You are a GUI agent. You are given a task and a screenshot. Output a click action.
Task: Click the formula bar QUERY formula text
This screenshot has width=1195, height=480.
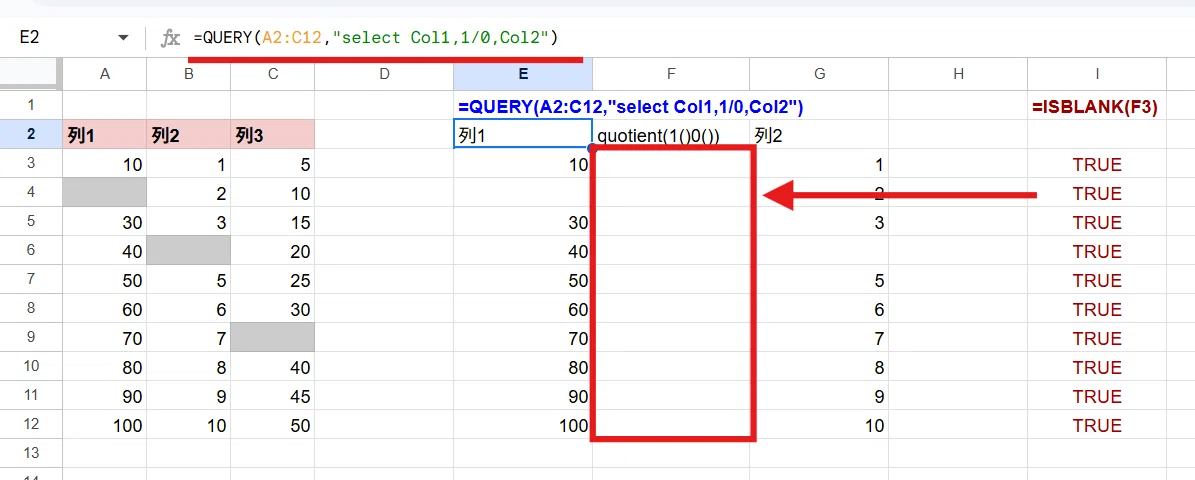click(x=376, y=37)
